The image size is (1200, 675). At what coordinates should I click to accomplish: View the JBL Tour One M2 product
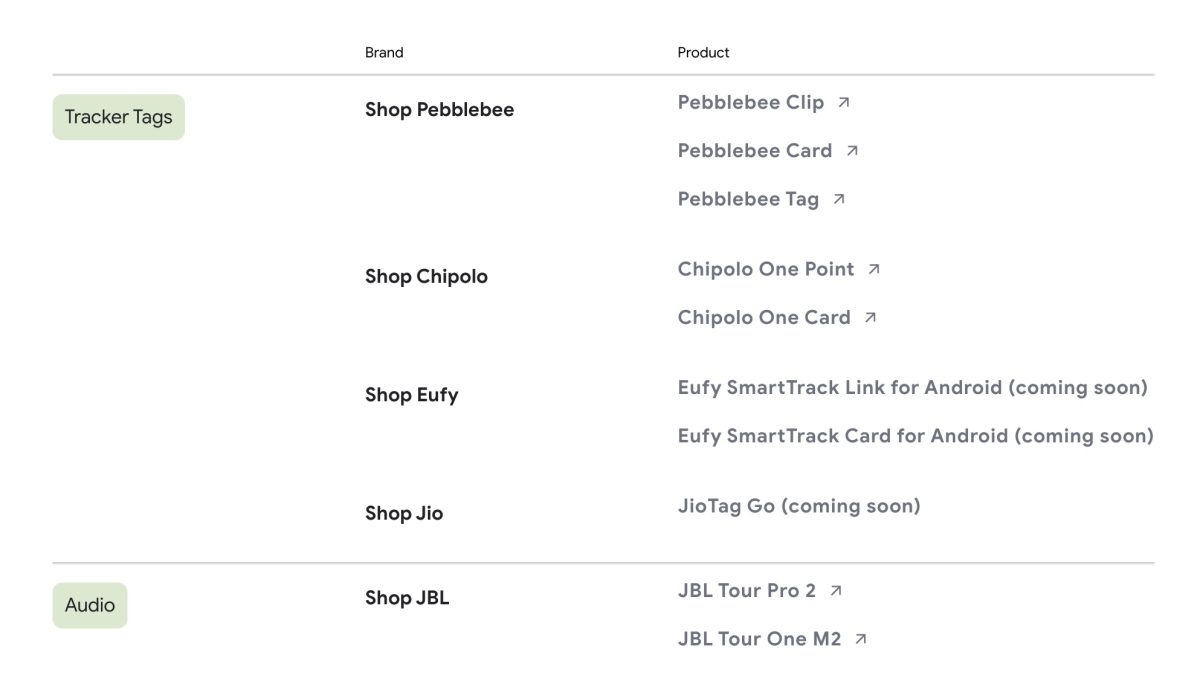click(x=759, y=639)
